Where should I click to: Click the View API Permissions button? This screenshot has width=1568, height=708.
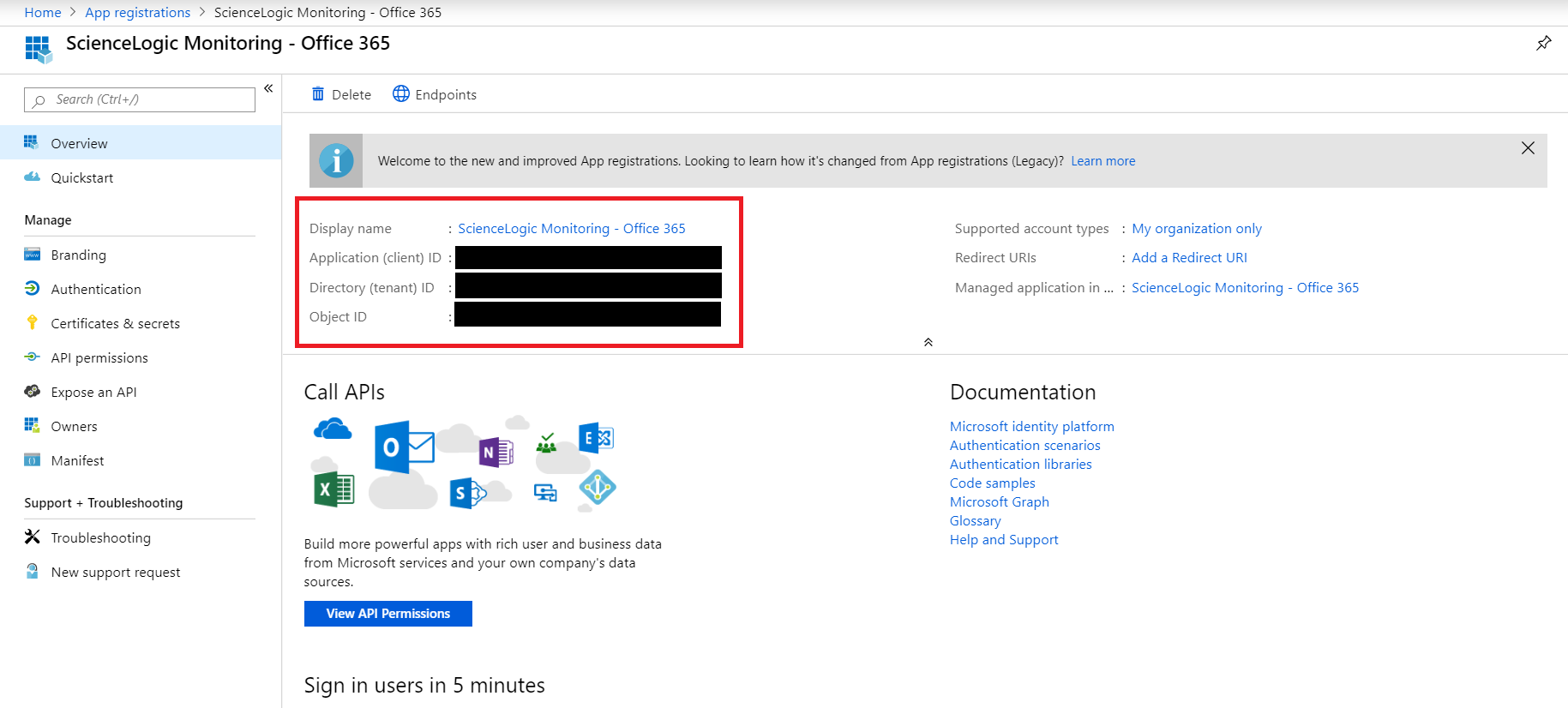tap(388, 614)
